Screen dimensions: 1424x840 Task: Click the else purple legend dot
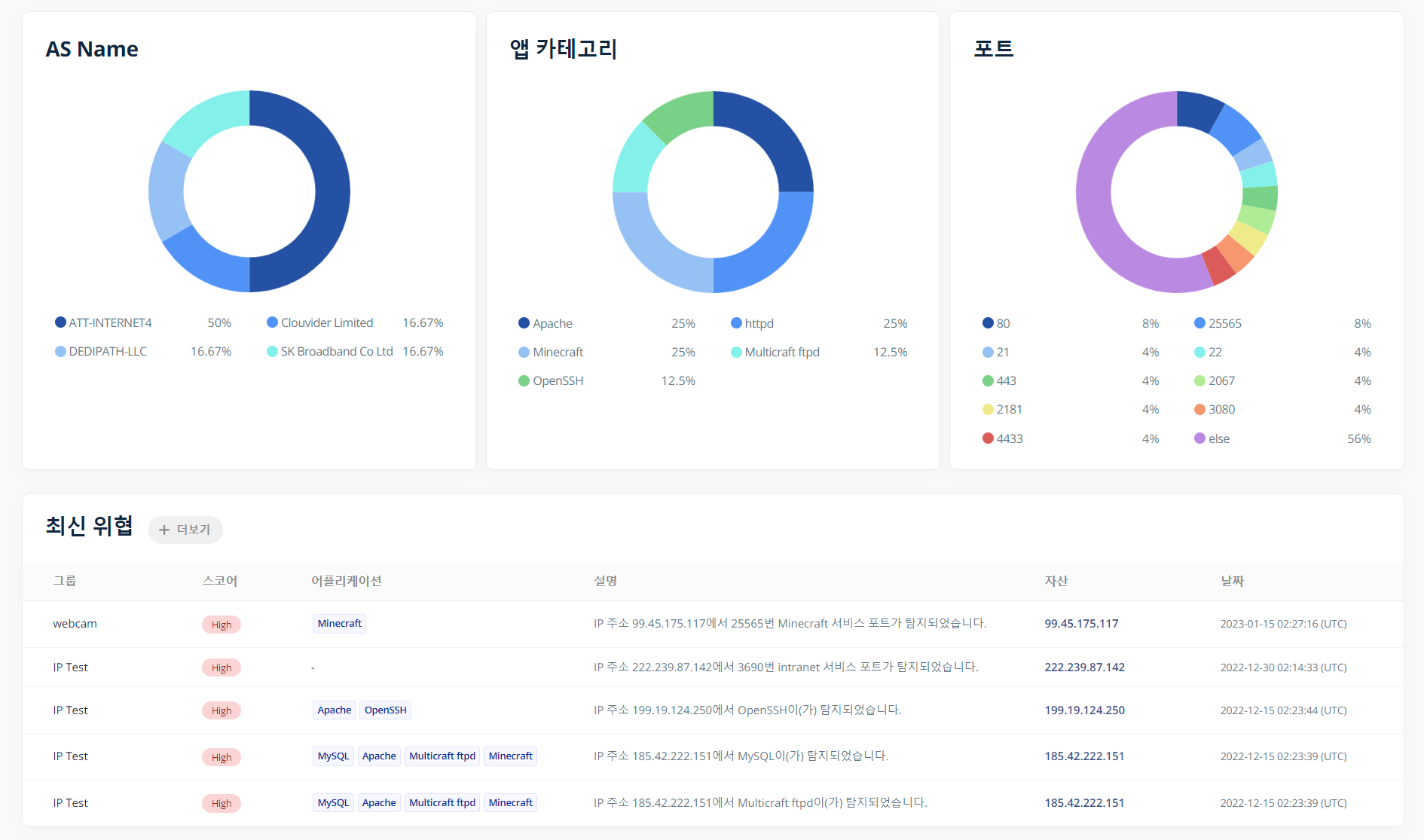pyautogui.click(x=1199, y=438)
